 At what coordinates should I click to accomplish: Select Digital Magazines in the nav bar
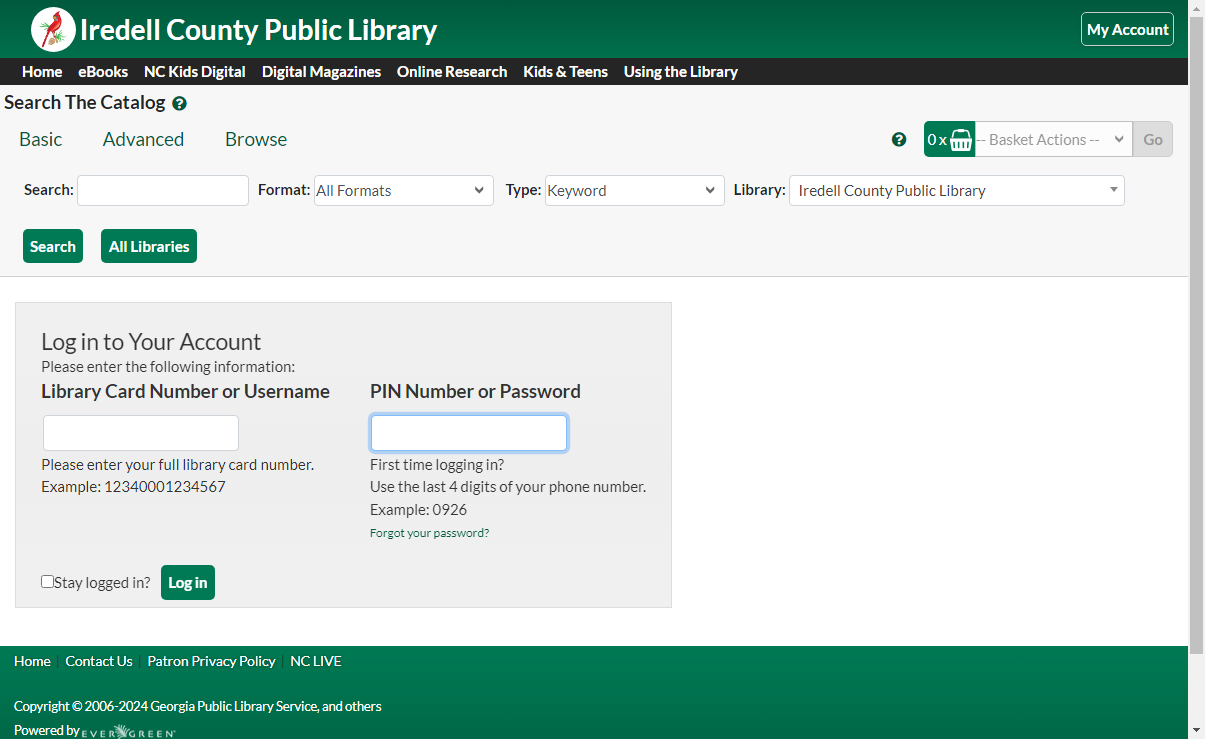tap(321, 72)
